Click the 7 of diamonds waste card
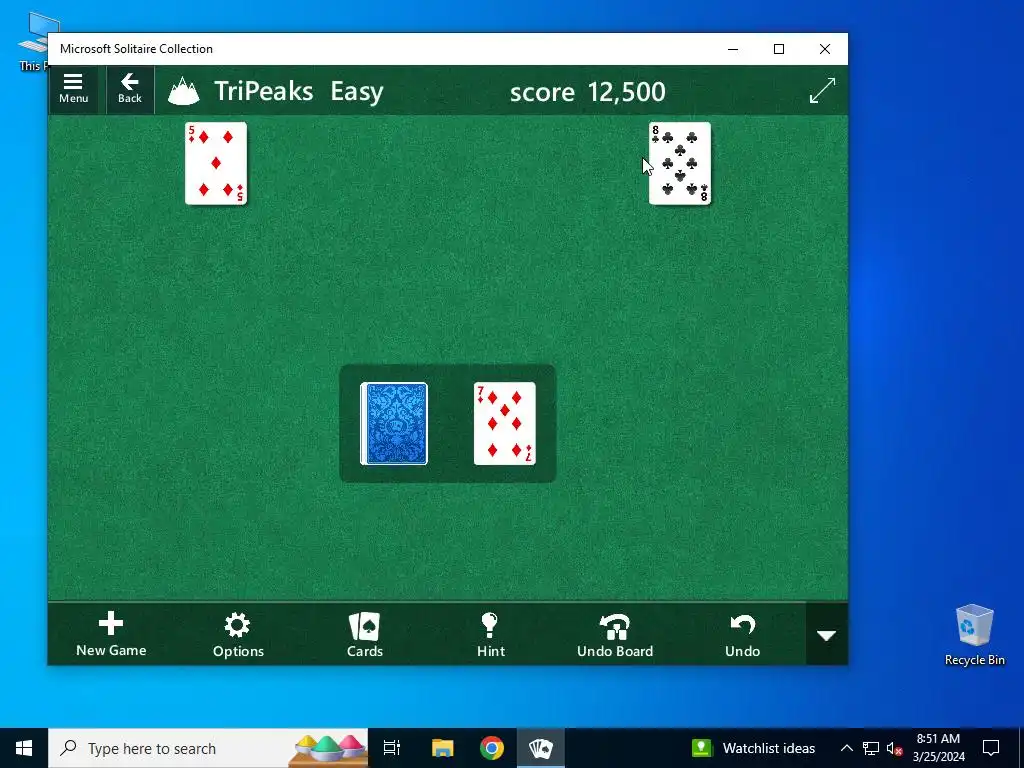 (x=505, y=424)
